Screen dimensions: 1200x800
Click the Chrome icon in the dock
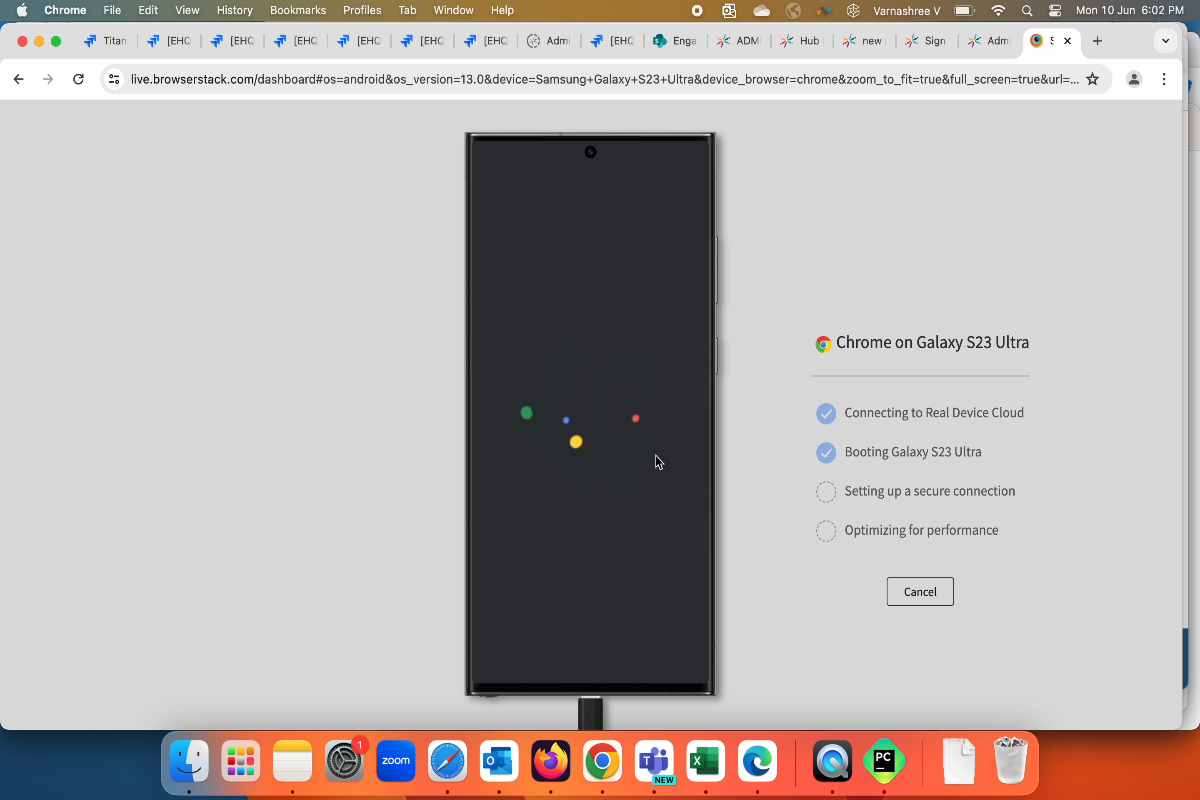coord(602,761)
